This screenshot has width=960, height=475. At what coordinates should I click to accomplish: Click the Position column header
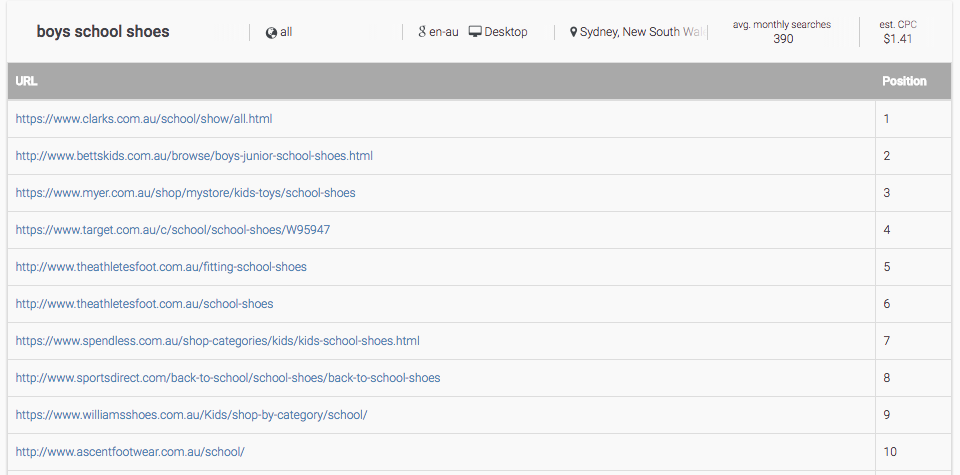pos(904,81)
